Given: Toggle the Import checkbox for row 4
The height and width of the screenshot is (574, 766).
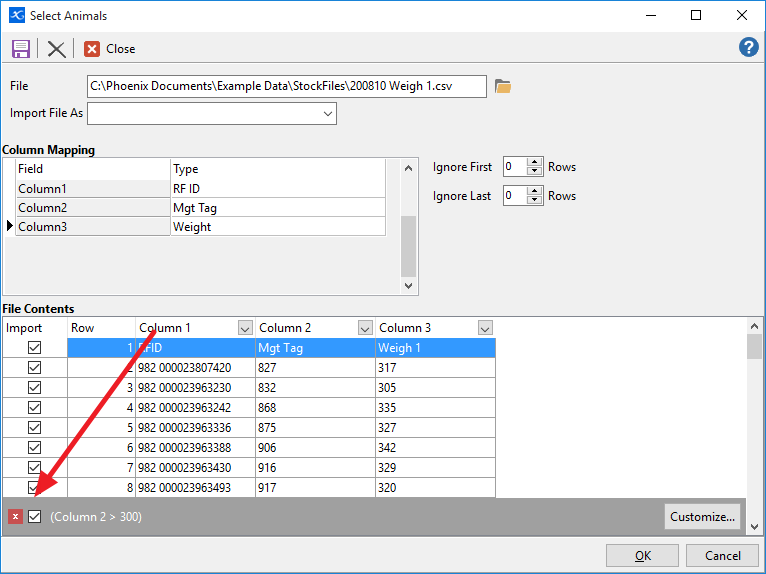Looking at the screenshot, I should pyautogui.click(x=34, y=408).
